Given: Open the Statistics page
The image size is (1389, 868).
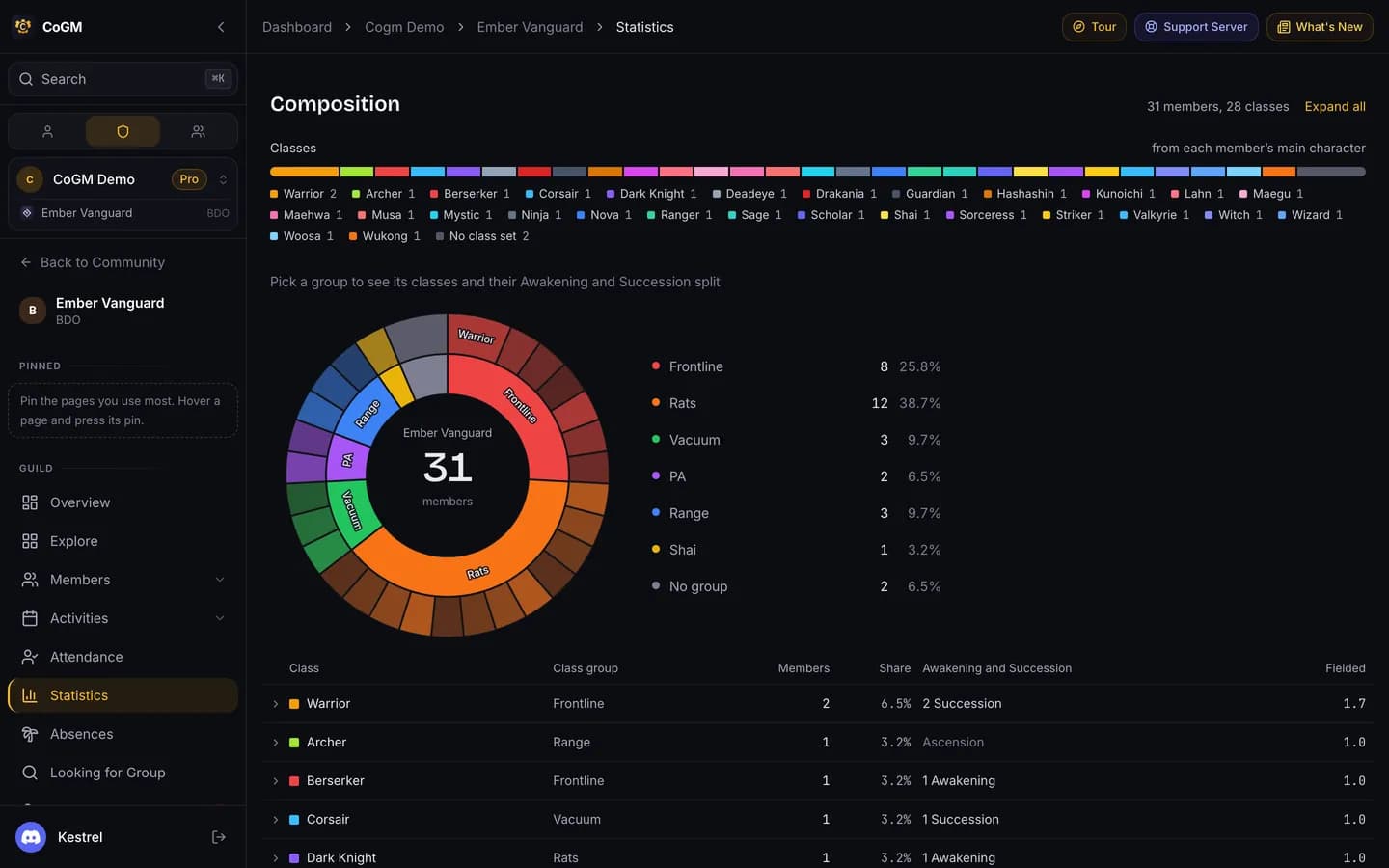Looking at the screenshot, I should point(123,695).
